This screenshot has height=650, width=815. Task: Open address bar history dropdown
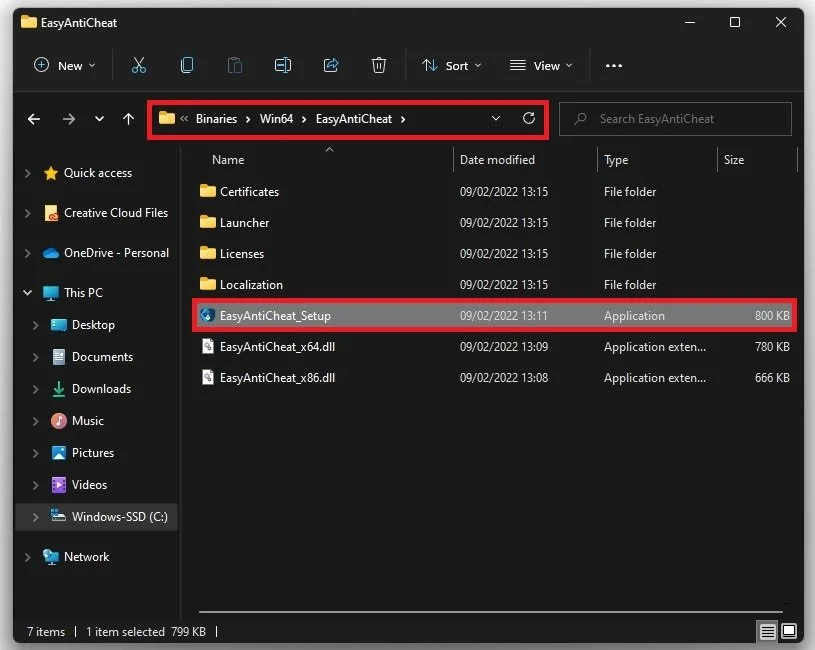[496, 118]
